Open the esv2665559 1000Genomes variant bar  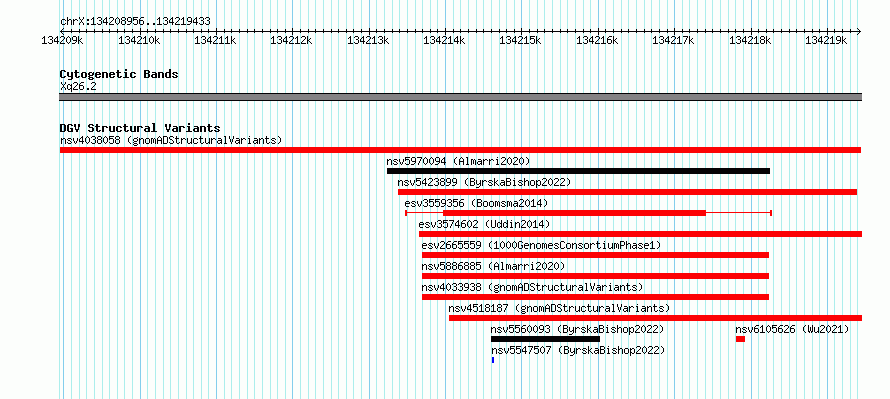click(595, 255)
